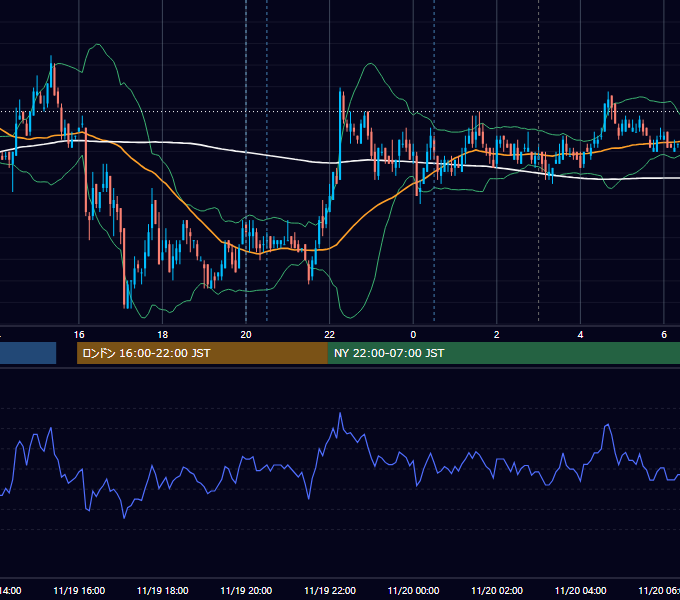Click the 20 hour label on price chart axis
This screenshot has height=600, width=680.
tap(246, 335)
